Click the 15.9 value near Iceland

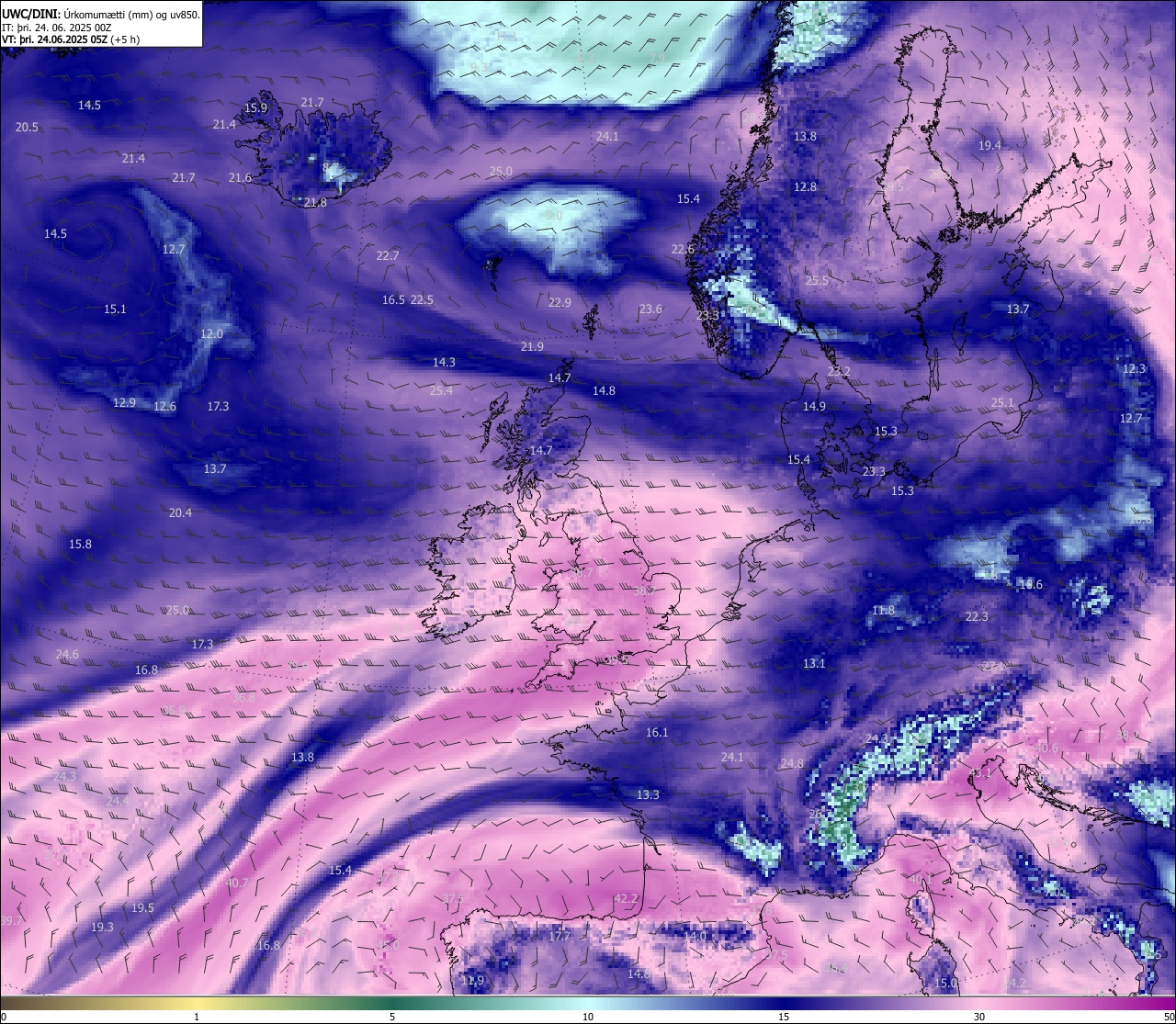coord(255,108)
